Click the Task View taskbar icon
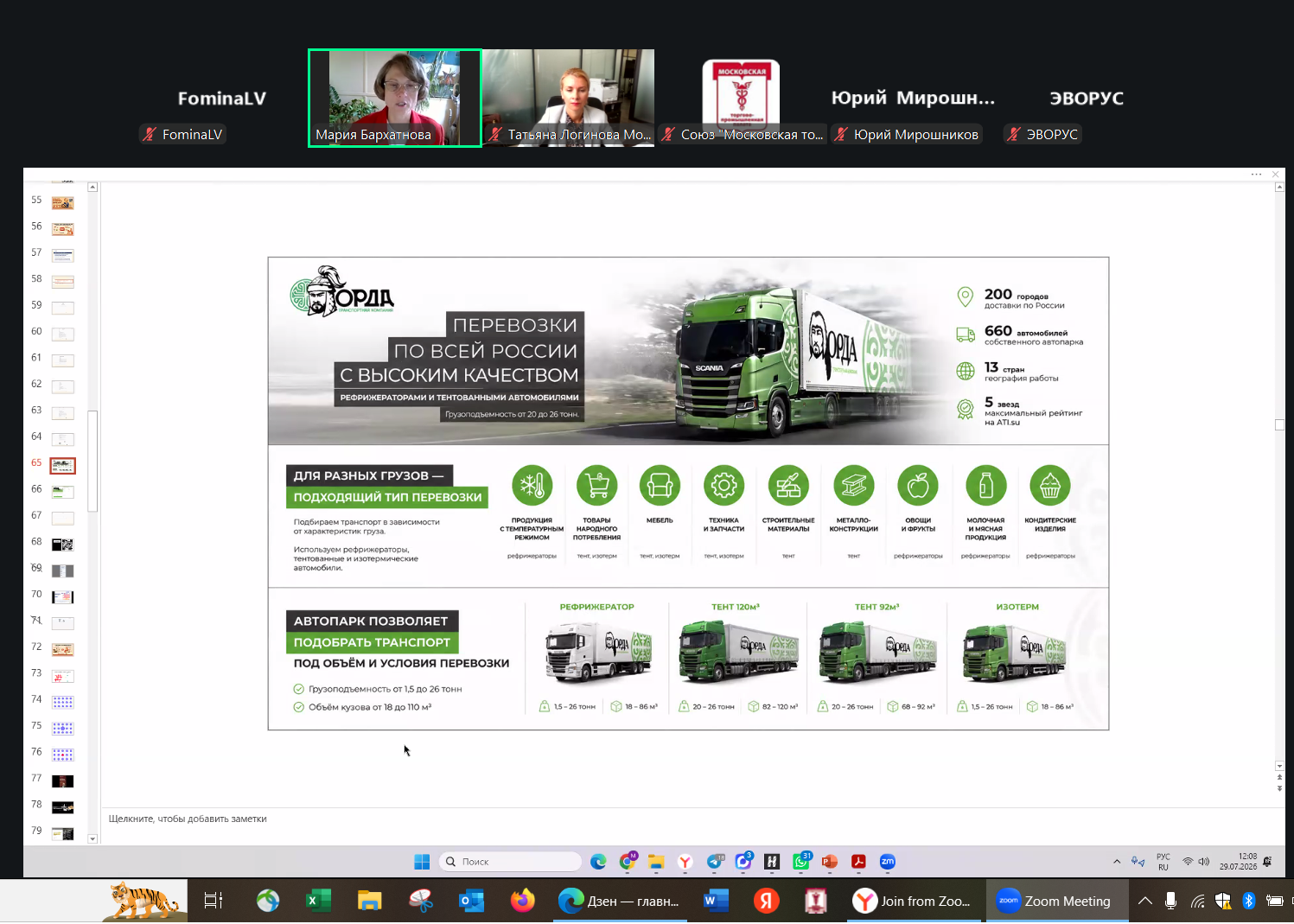The image size is (1294, 924). pos(214,902)
